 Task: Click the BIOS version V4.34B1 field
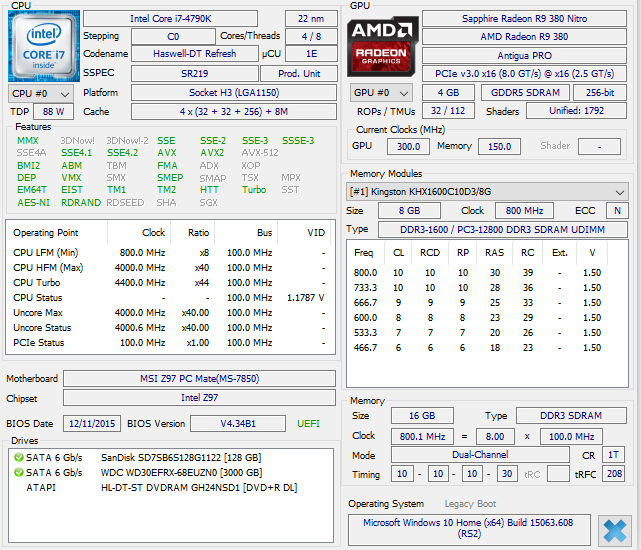click(238, 424)
